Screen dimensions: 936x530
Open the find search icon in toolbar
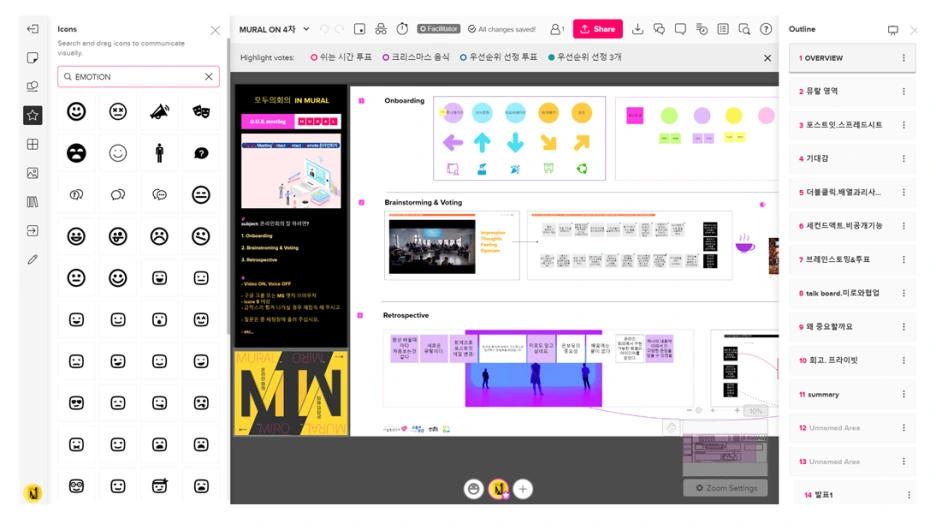(x=744, y=29)
